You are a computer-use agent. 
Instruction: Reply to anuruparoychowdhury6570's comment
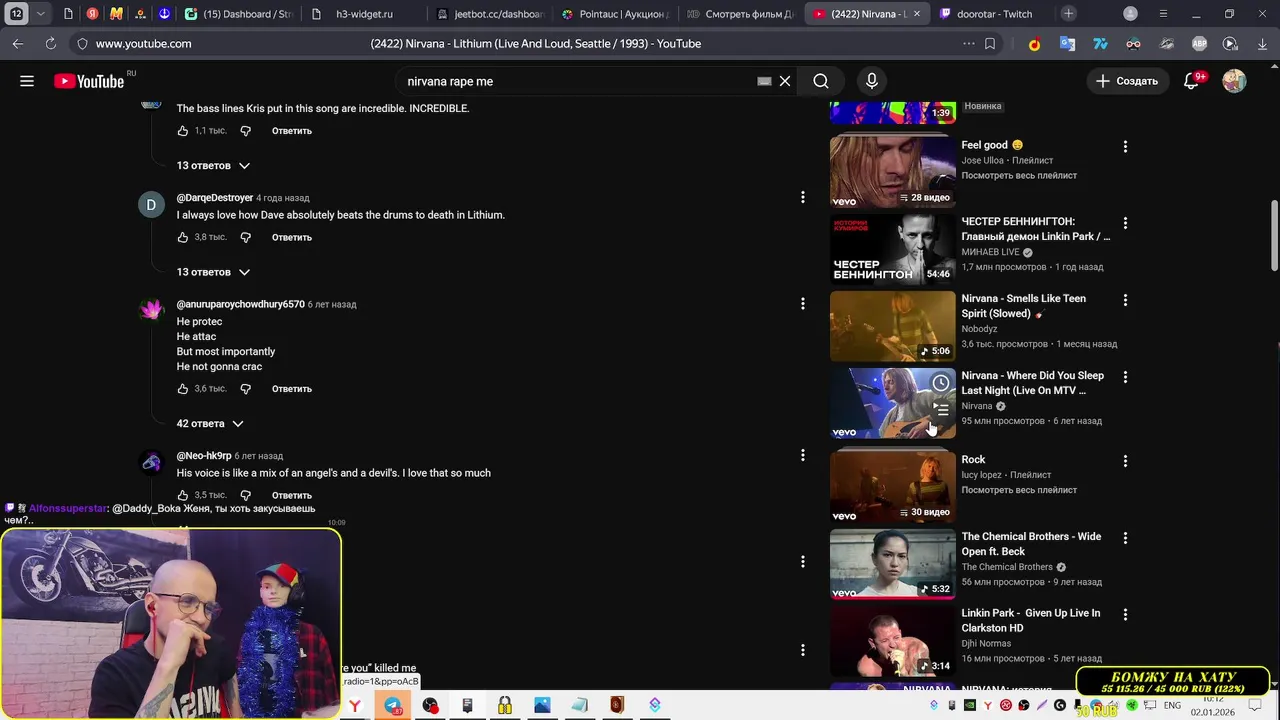click(292, 389)
